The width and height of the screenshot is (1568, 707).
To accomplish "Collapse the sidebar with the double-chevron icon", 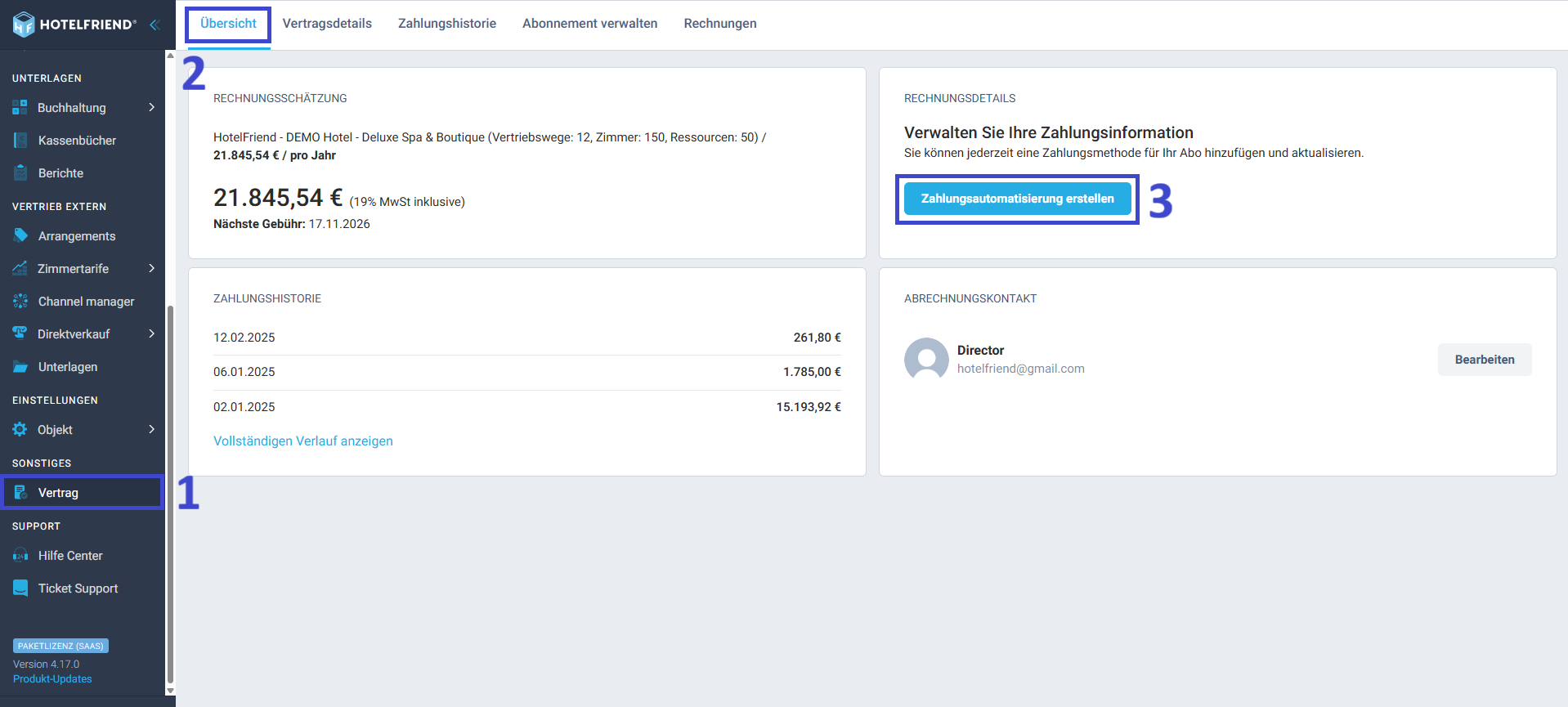I will pyautogui.click(x=154, y=25).
